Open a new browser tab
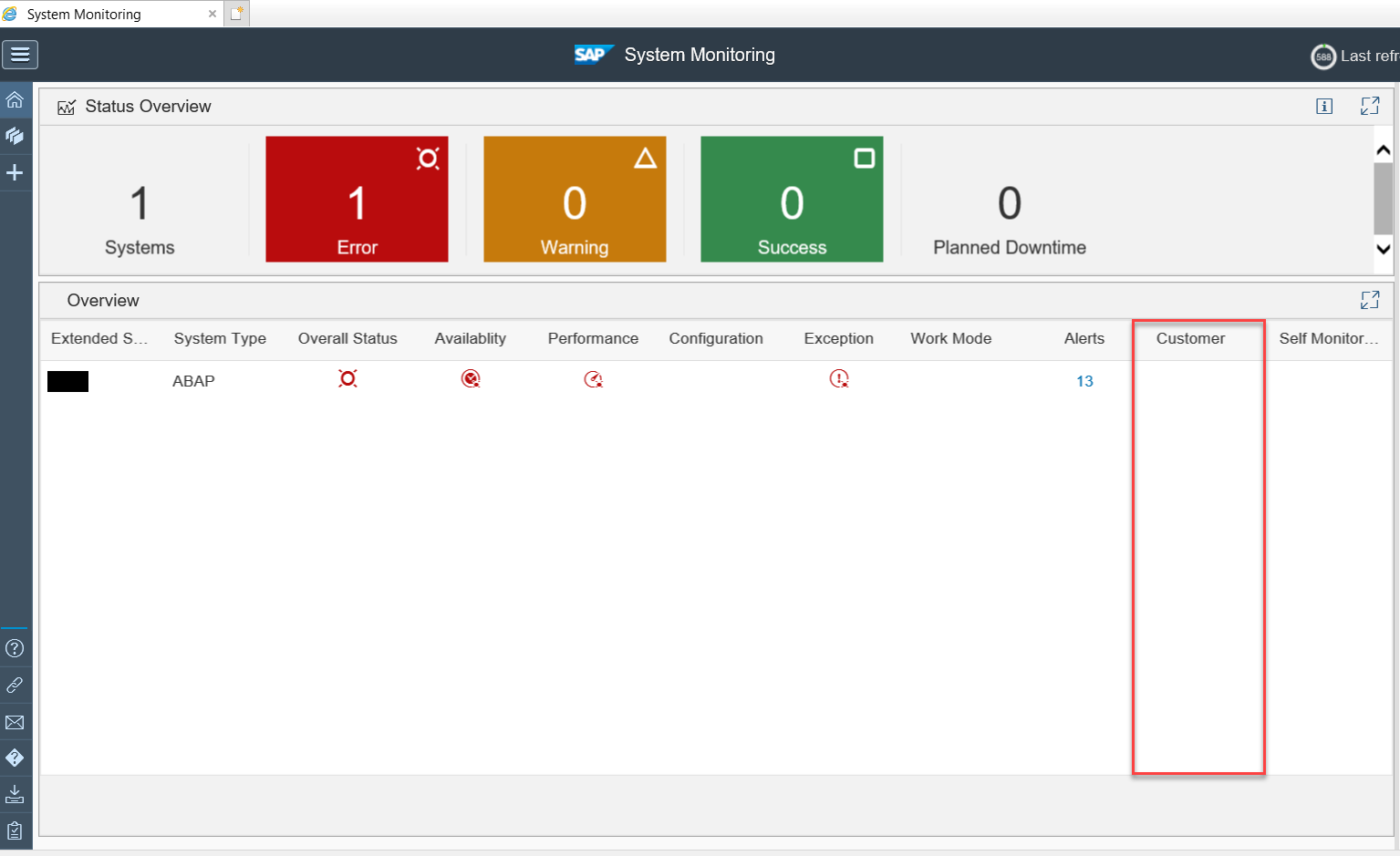 click(236, 14)
